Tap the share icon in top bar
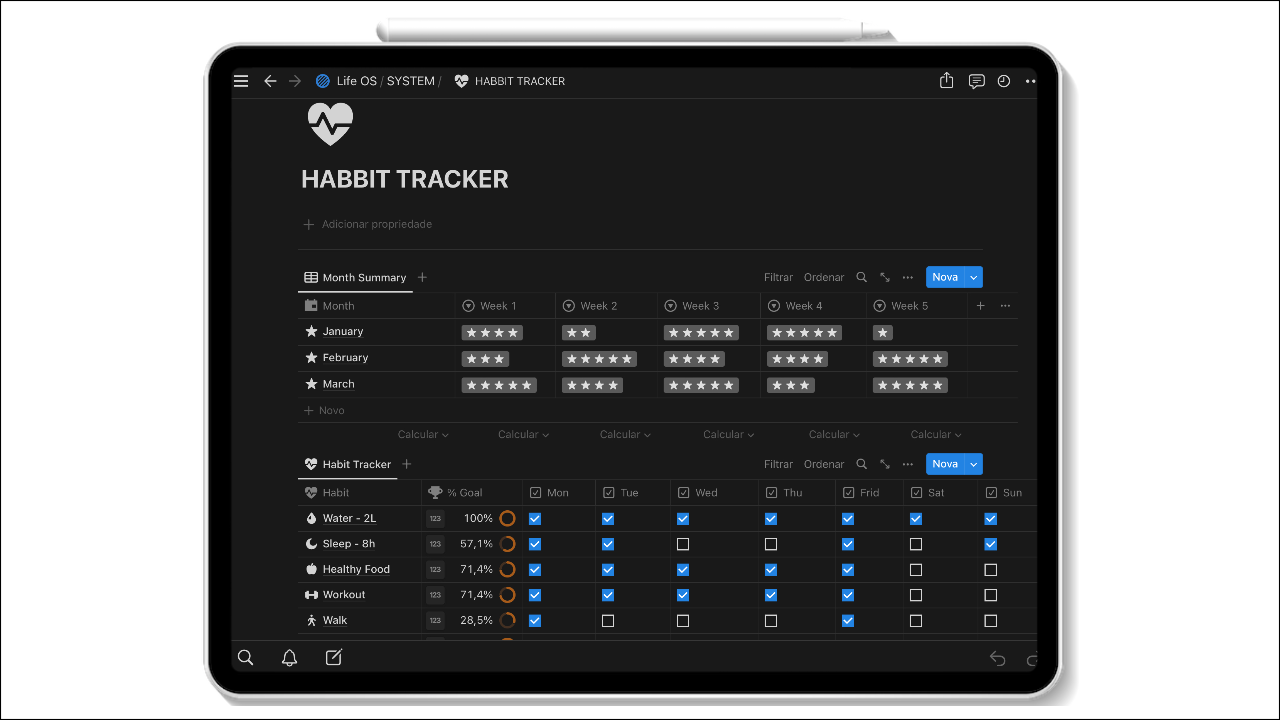Viewport: 1280px width, 720px height. tap(946, 81)
